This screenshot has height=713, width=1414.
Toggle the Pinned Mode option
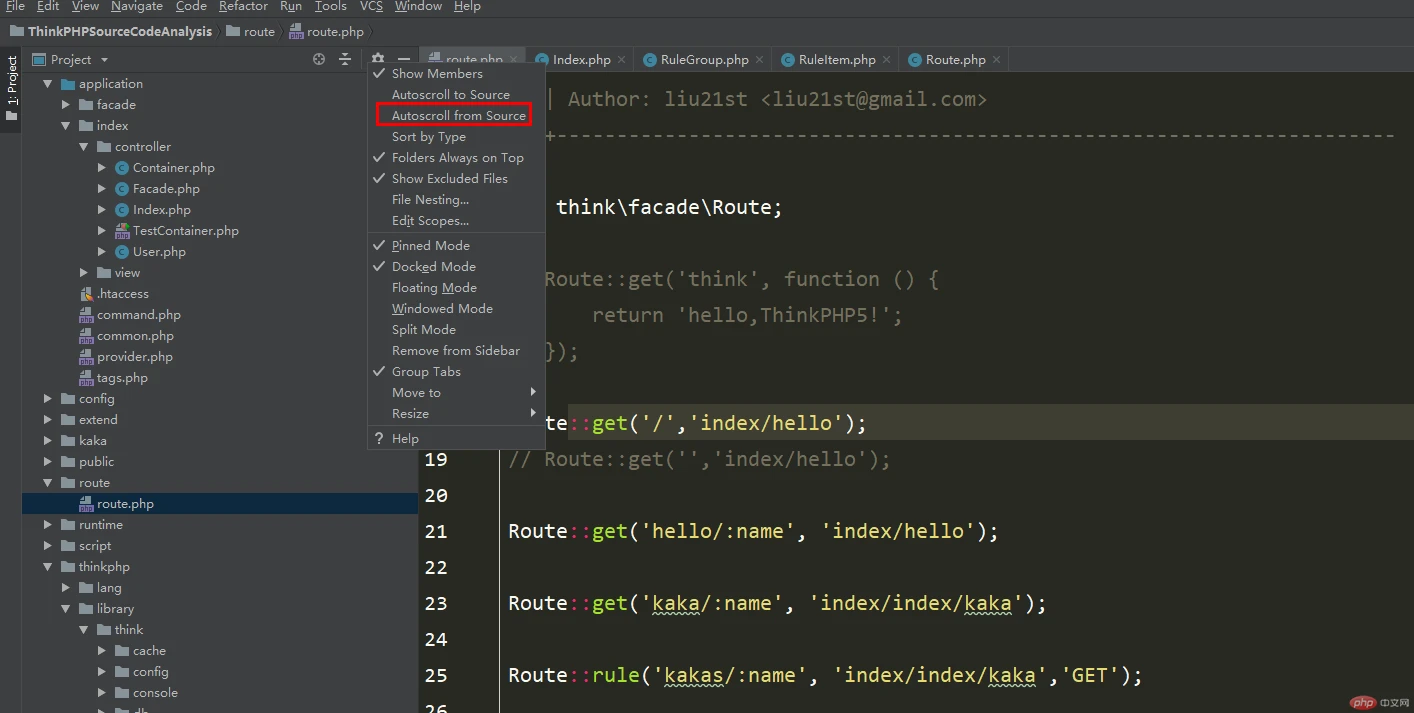[430, 246]
